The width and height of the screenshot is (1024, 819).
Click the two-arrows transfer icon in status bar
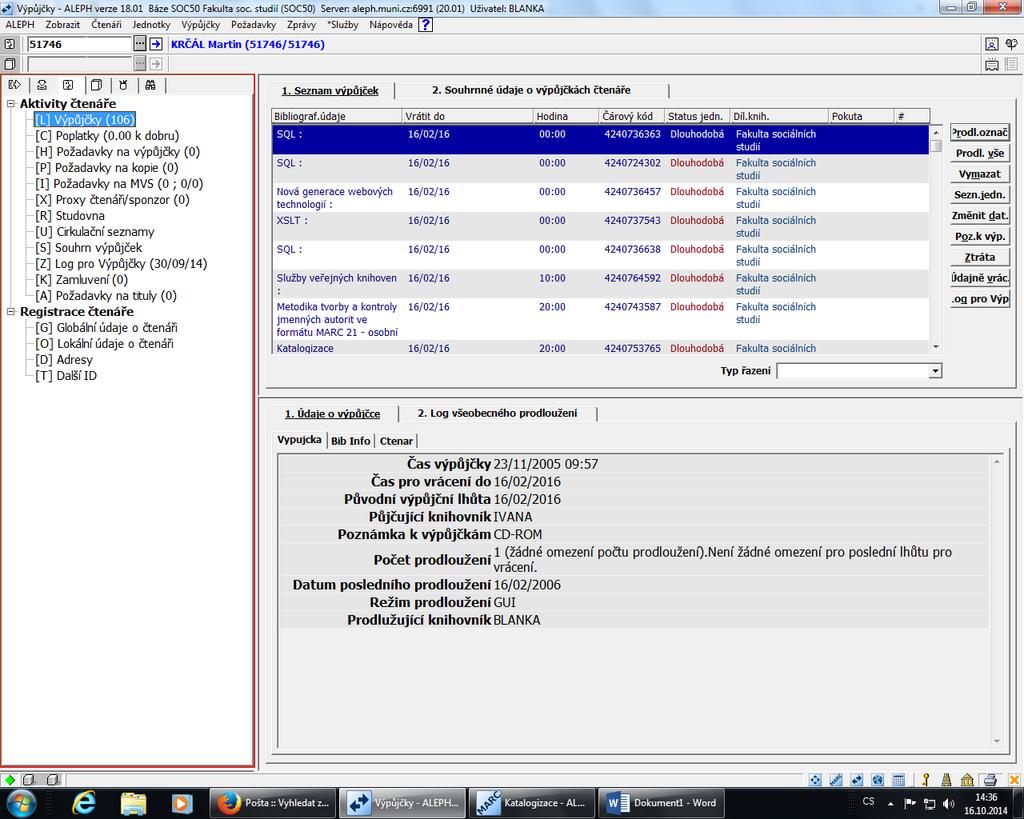coord(857,780)
